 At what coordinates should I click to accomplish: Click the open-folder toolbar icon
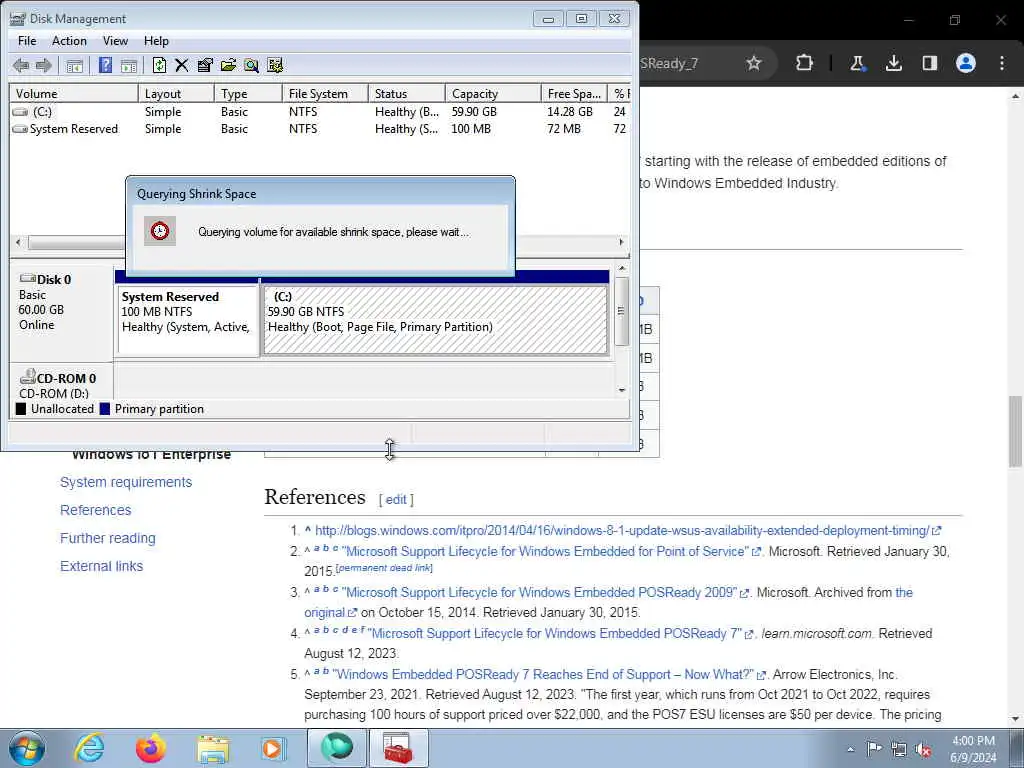coord(228,65)
